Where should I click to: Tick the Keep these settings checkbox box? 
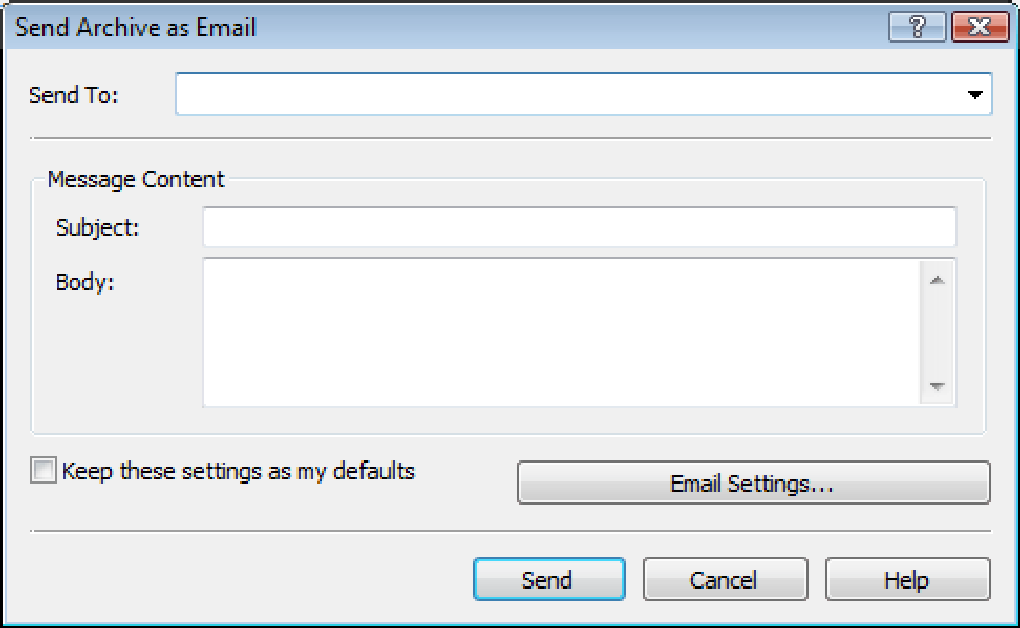tap(43, 471)
